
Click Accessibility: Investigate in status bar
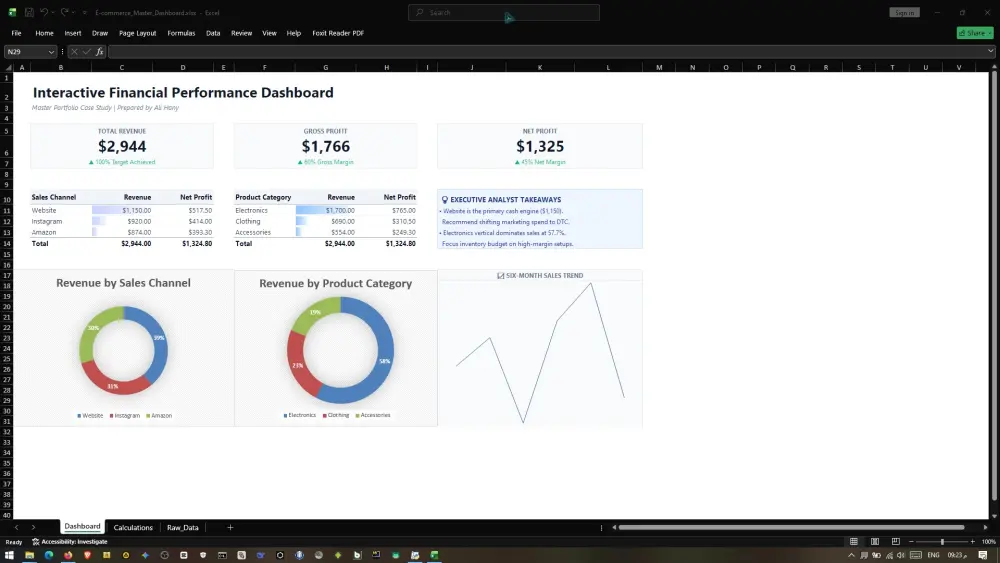pyautogui.click(x=70, y=542)
